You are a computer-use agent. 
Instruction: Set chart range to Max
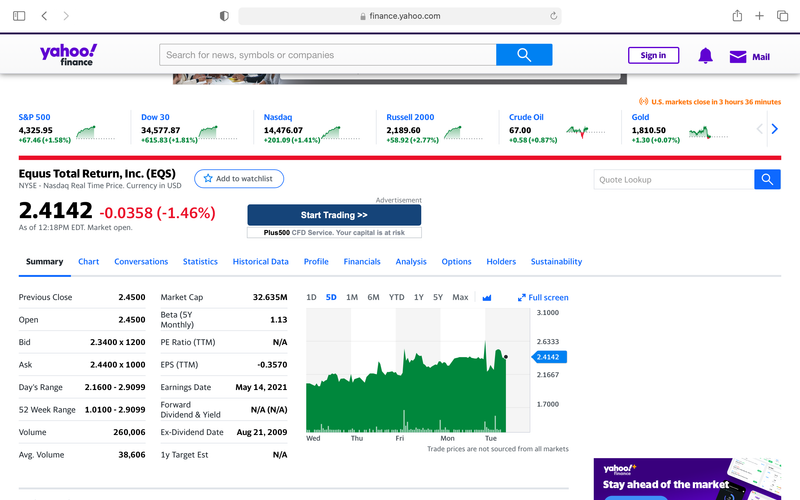click(x=460, y=297)
